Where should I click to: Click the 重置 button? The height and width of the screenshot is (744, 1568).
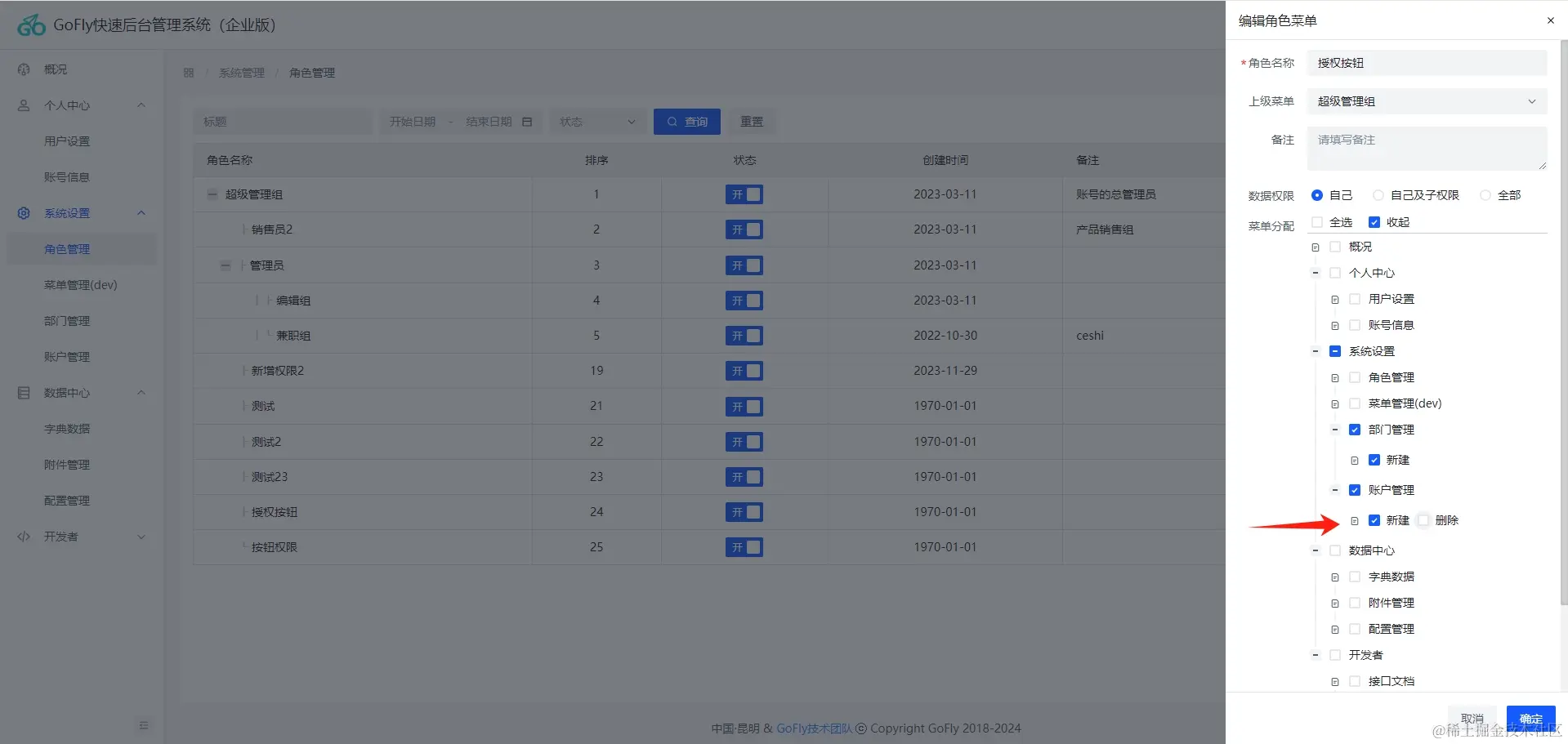point(752,122)
